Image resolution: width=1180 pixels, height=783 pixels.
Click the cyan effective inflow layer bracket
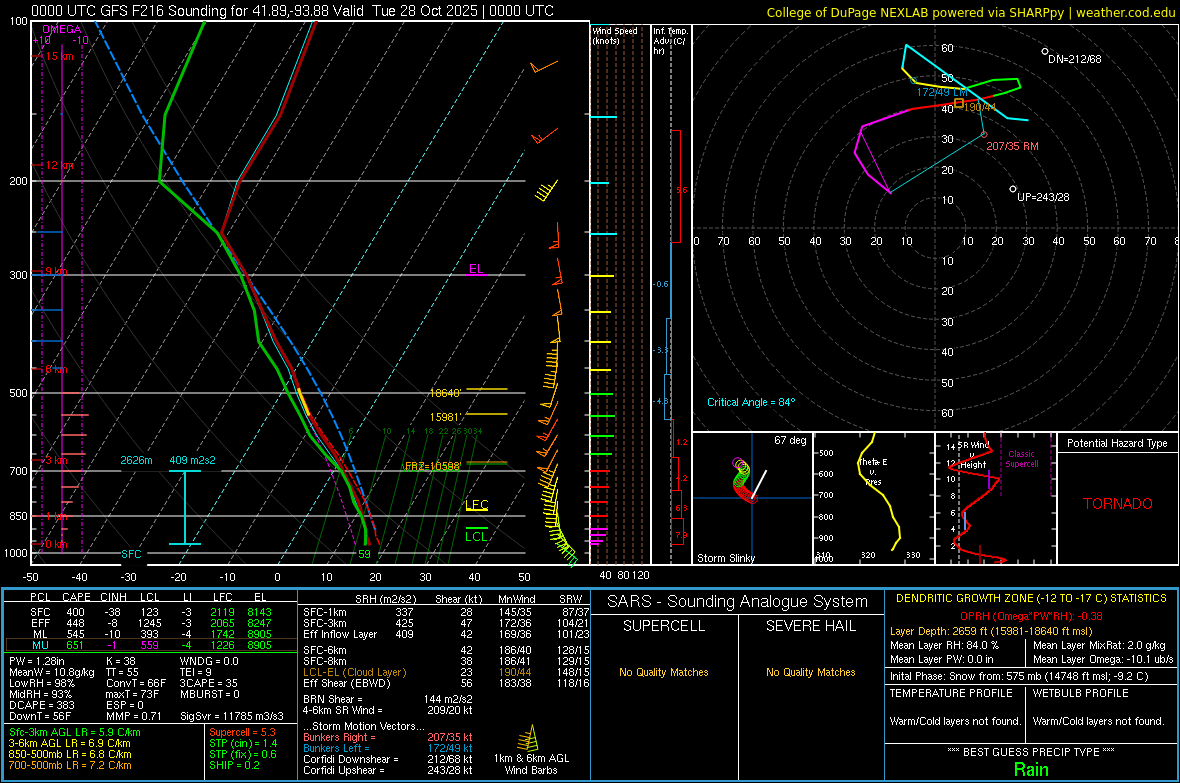click(x=185, y=507)
